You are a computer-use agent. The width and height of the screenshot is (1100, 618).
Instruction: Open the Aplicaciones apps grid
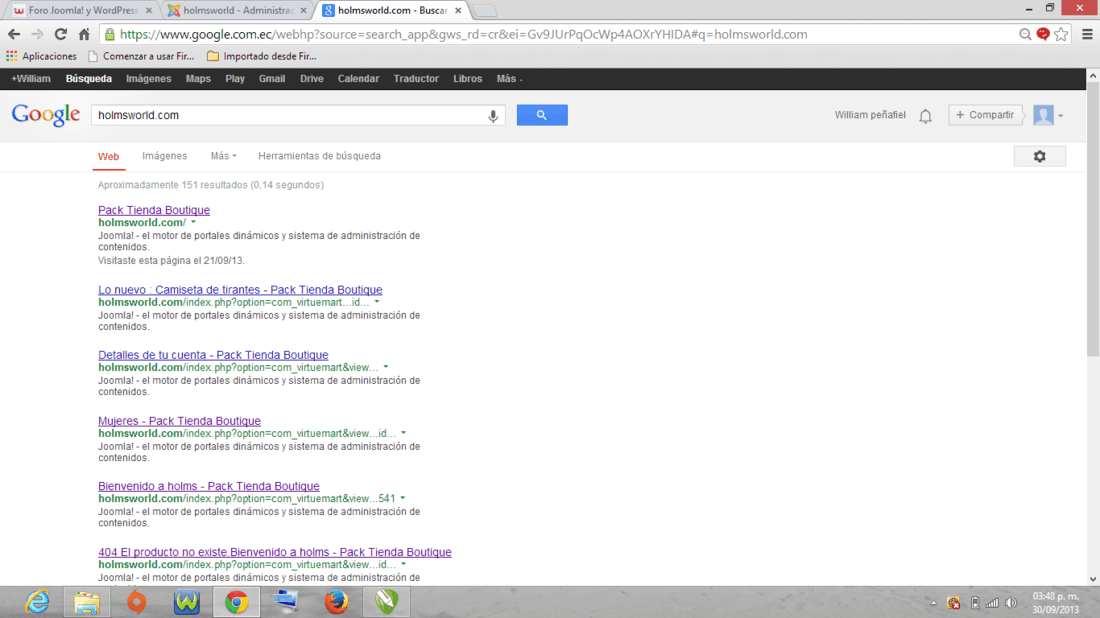[41, 56]
